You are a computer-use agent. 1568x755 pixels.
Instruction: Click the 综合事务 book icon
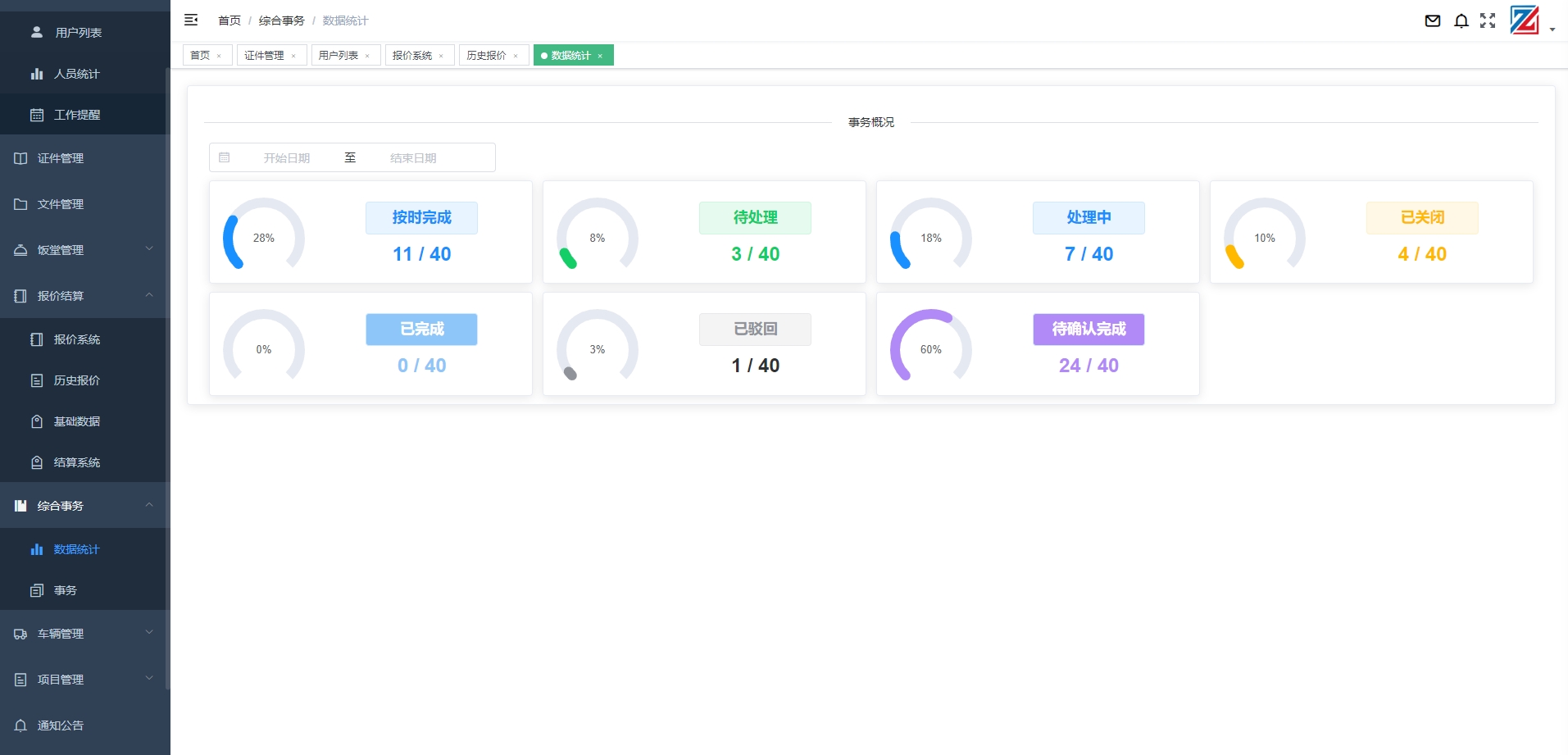(x=20, y=505)
